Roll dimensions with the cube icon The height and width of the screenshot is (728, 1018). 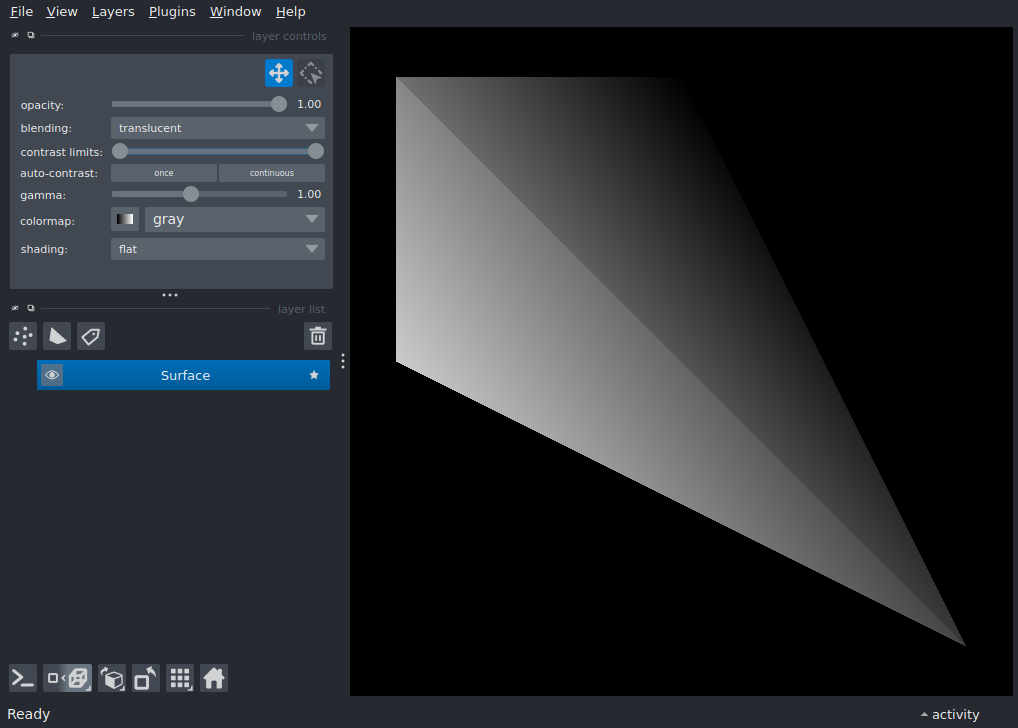tap(112, 679)
